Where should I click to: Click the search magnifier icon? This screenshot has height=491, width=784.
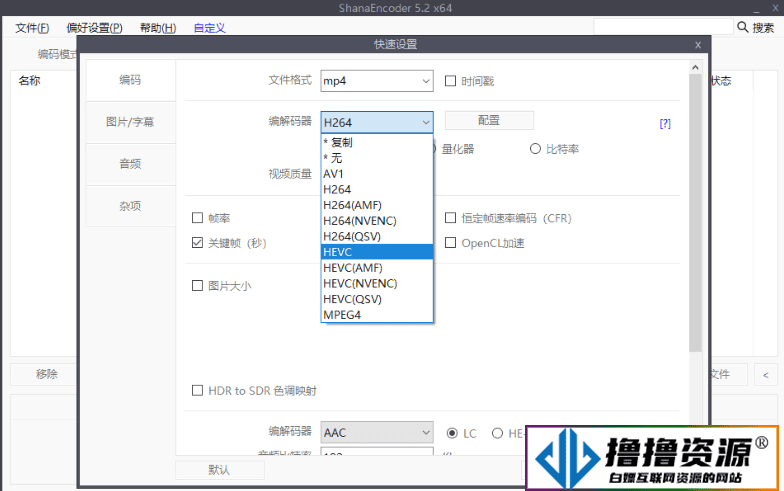(742, 26)
